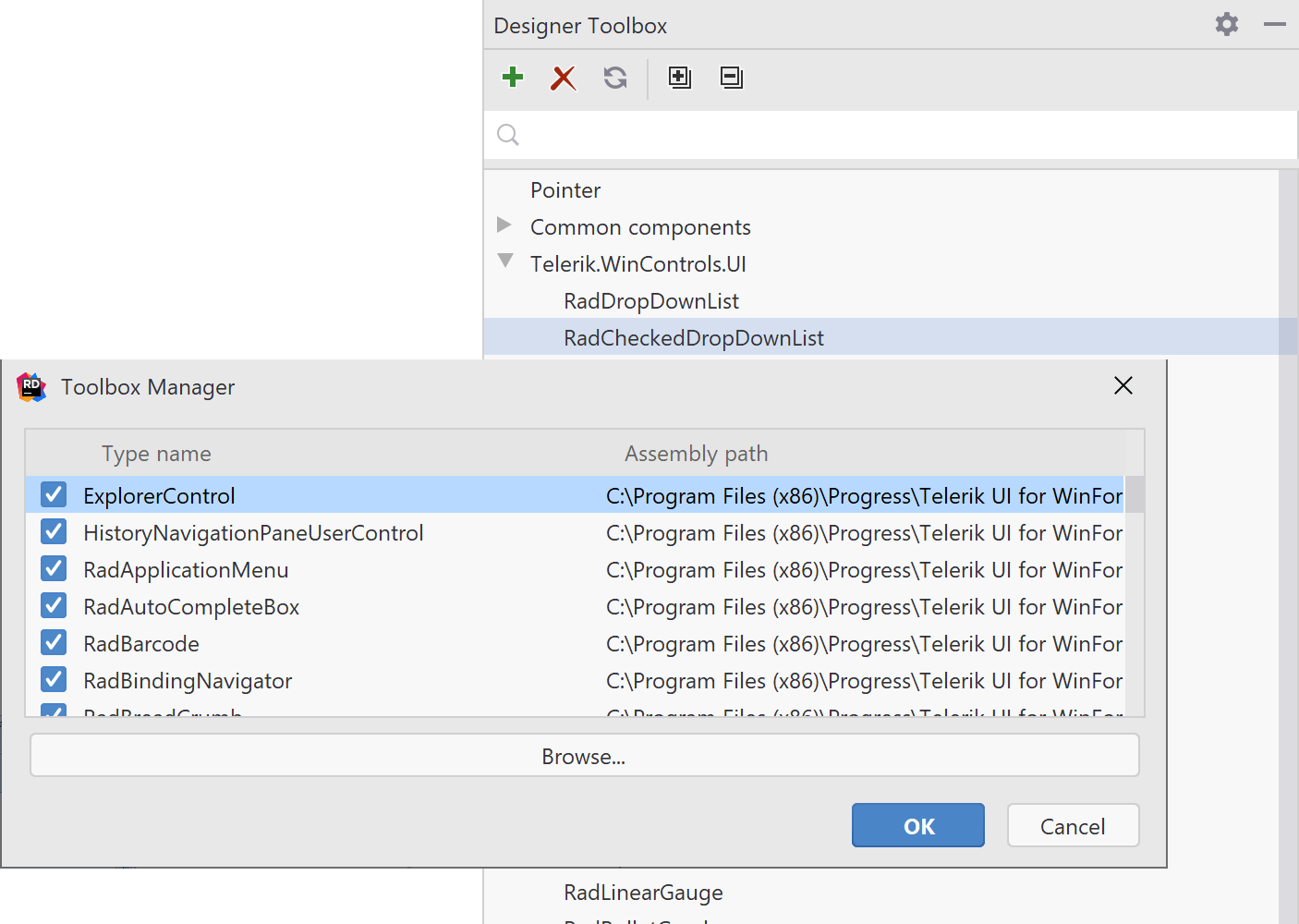This screenshot has height=924, width=1299.
Task: Click the green plus Add toolbox item icon
Action: click(513, 77)
